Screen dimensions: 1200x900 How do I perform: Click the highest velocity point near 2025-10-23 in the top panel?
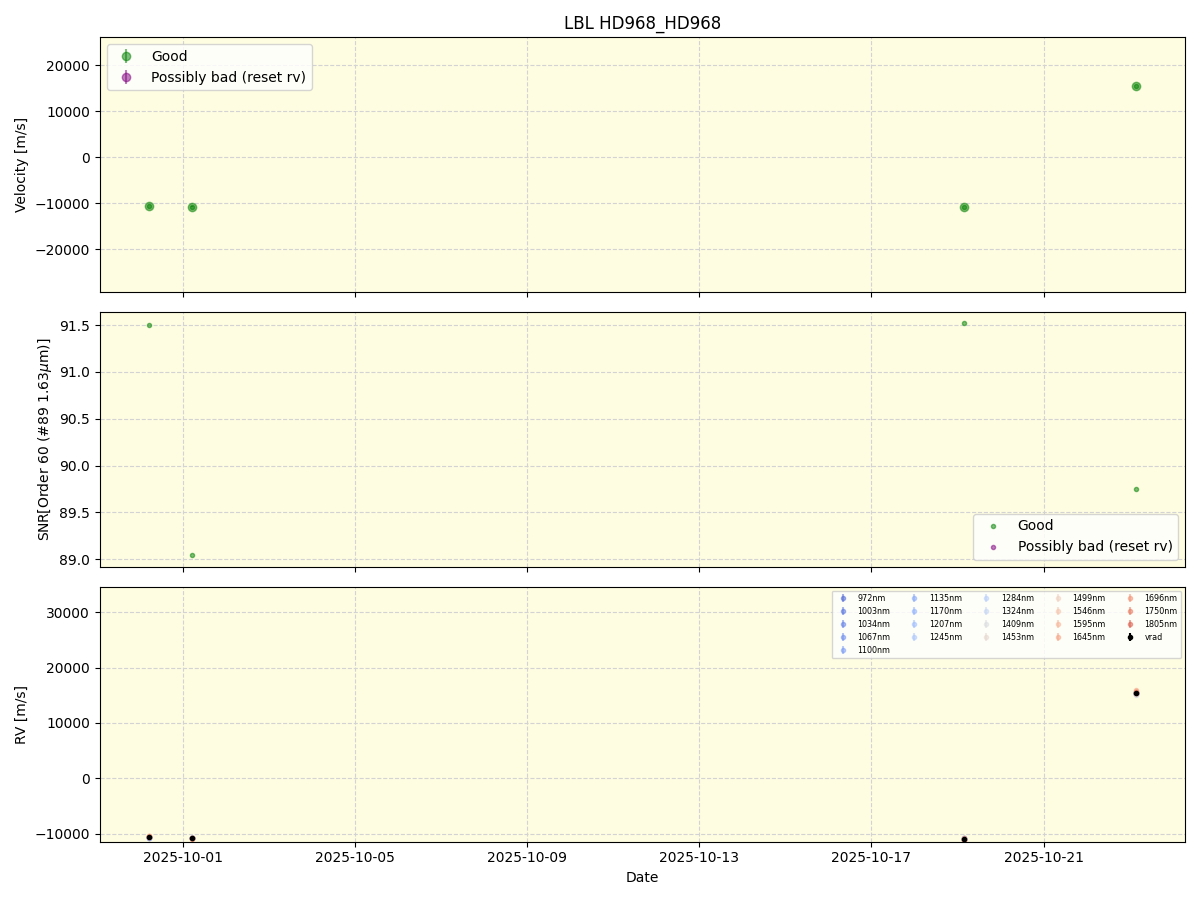tap(1136, 86)
